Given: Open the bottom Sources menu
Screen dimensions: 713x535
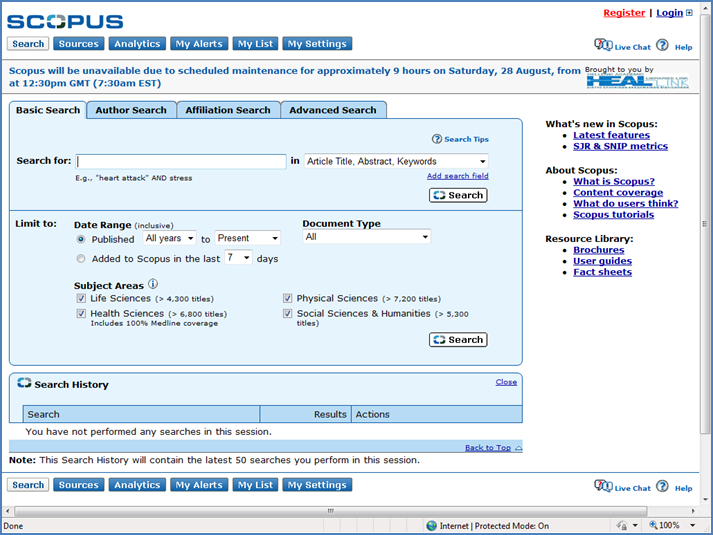Looking at the screenshot, I should coord(79,485).
